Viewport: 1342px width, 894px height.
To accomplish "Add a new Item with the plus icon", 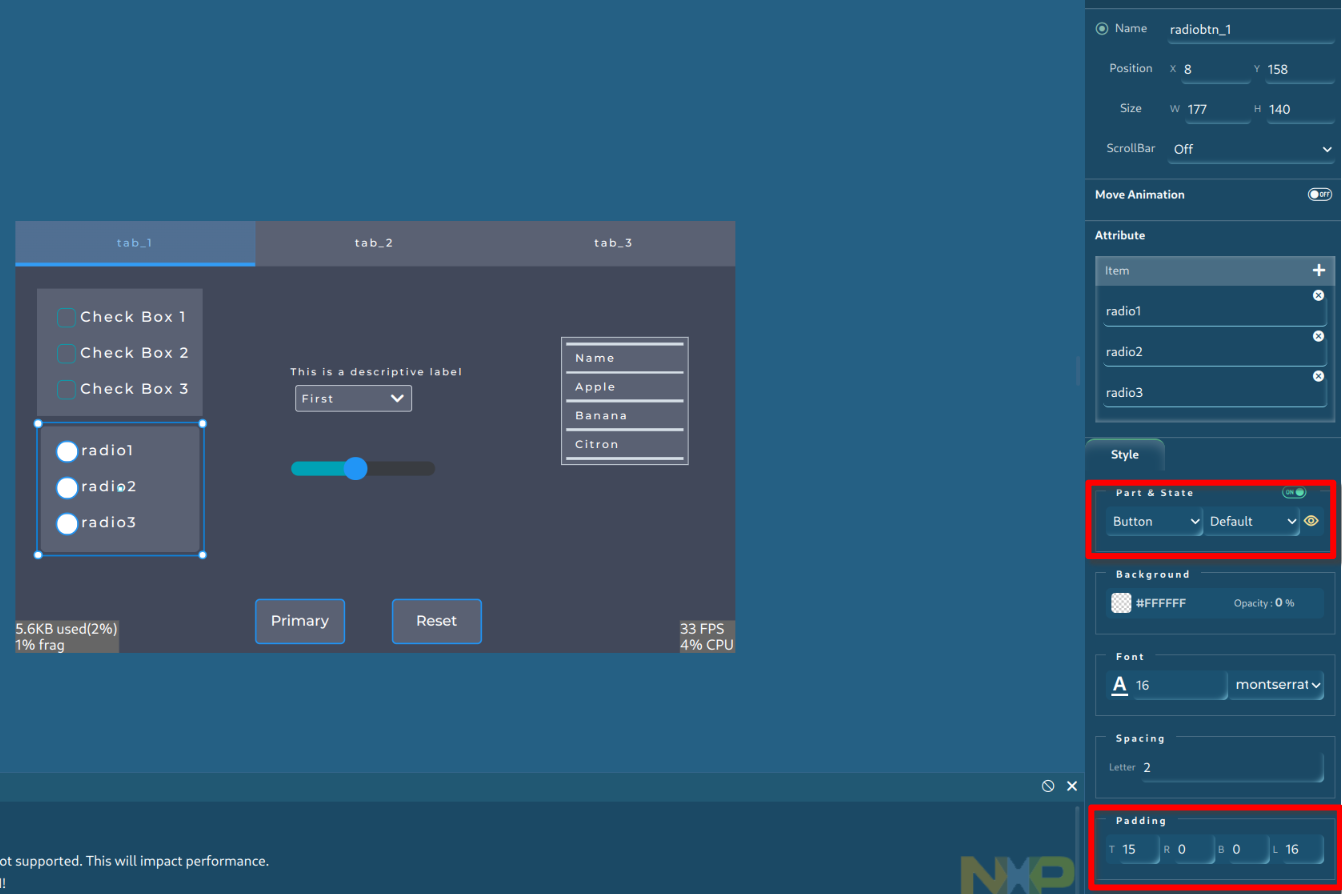I will click(x=1319, y=270).
